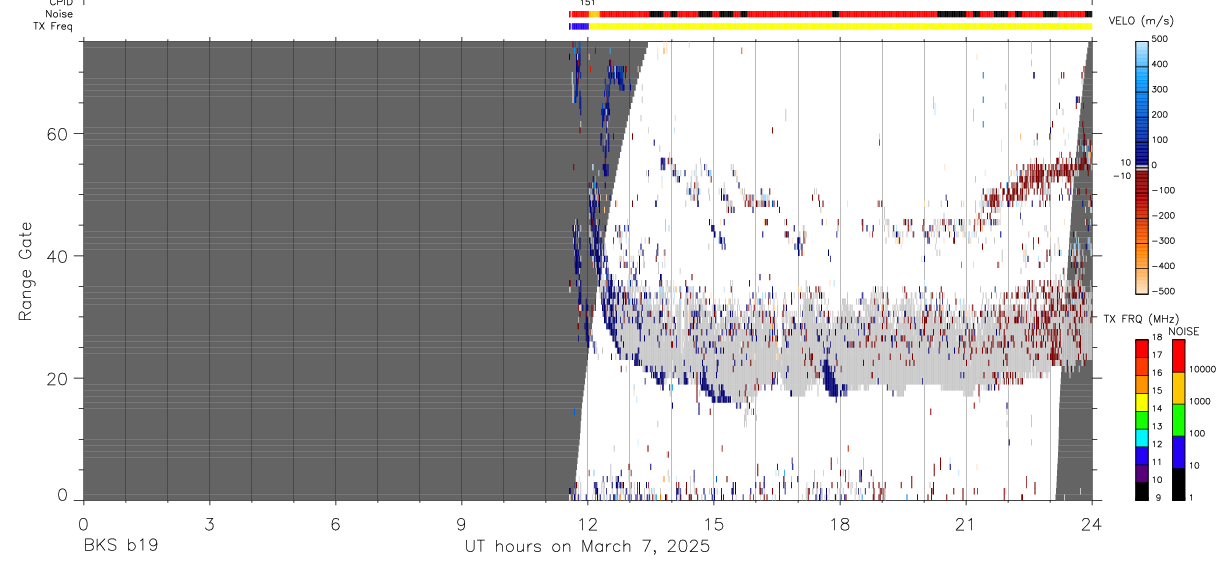Screen dimensions: 1228x567
Task: Pick the yellow 14–15 MHz swatch in the TX FRQ legend
Action: pos(1142,401)
